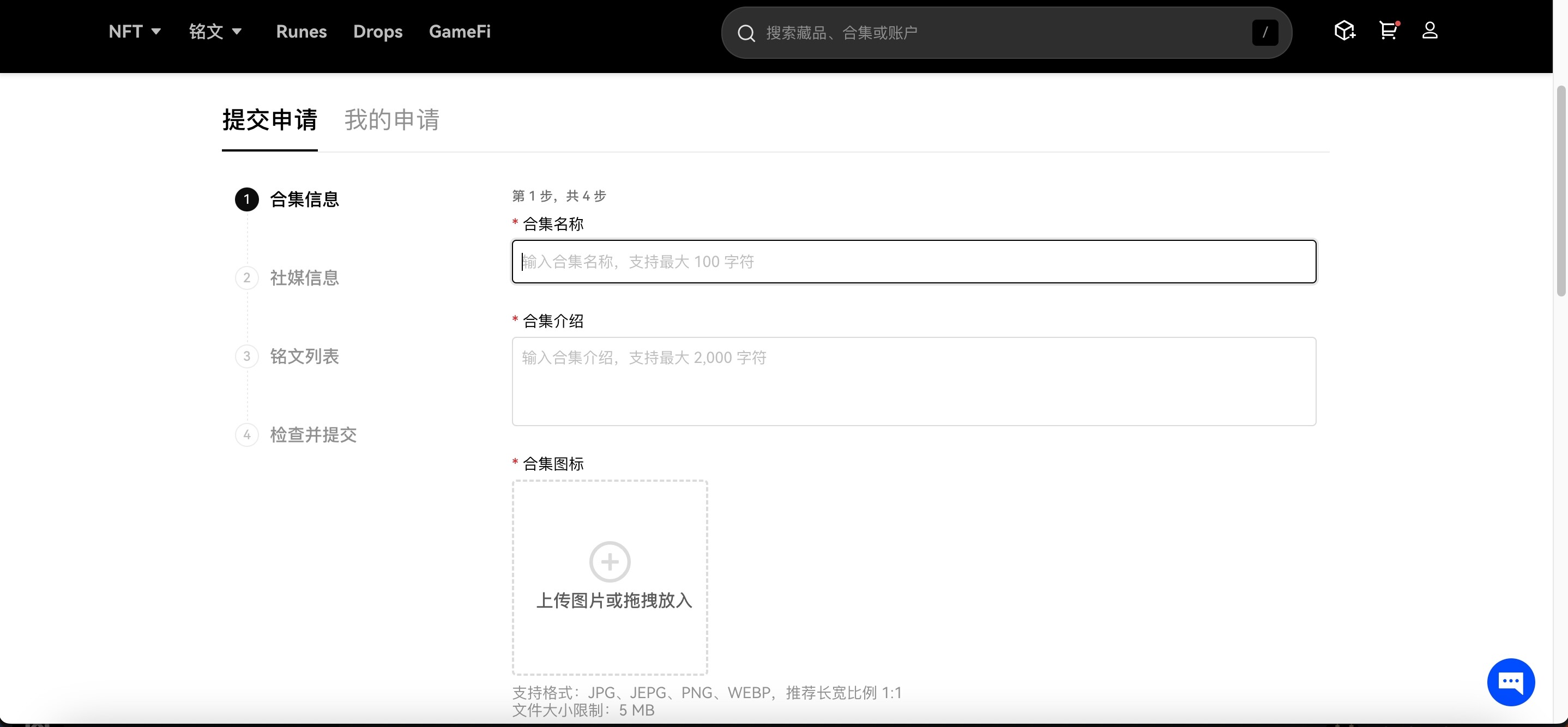Open the user account icon

pyautogui.click(x=1430, y=31)
